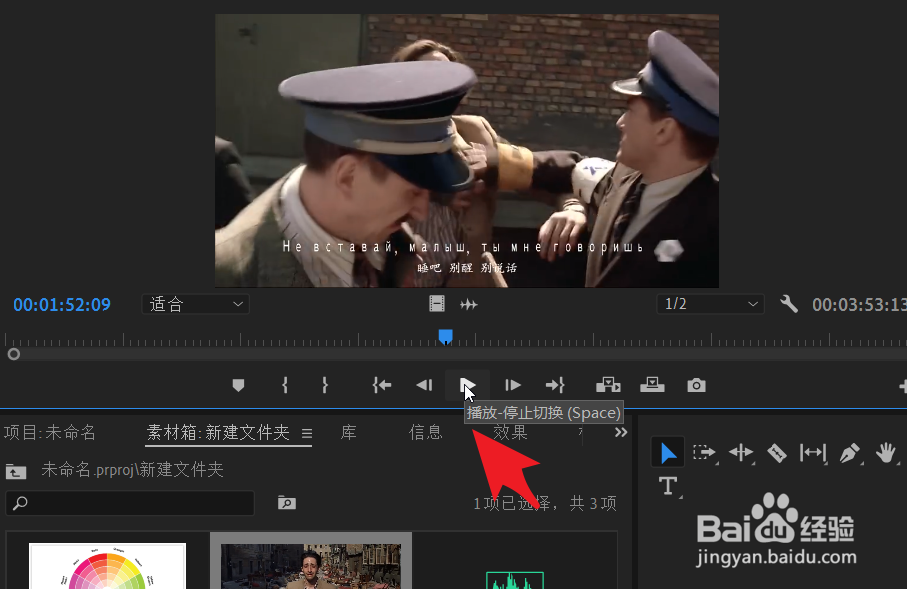Click the Insert clip button
This screenshot has height=589, width=907.
point(609,385)
